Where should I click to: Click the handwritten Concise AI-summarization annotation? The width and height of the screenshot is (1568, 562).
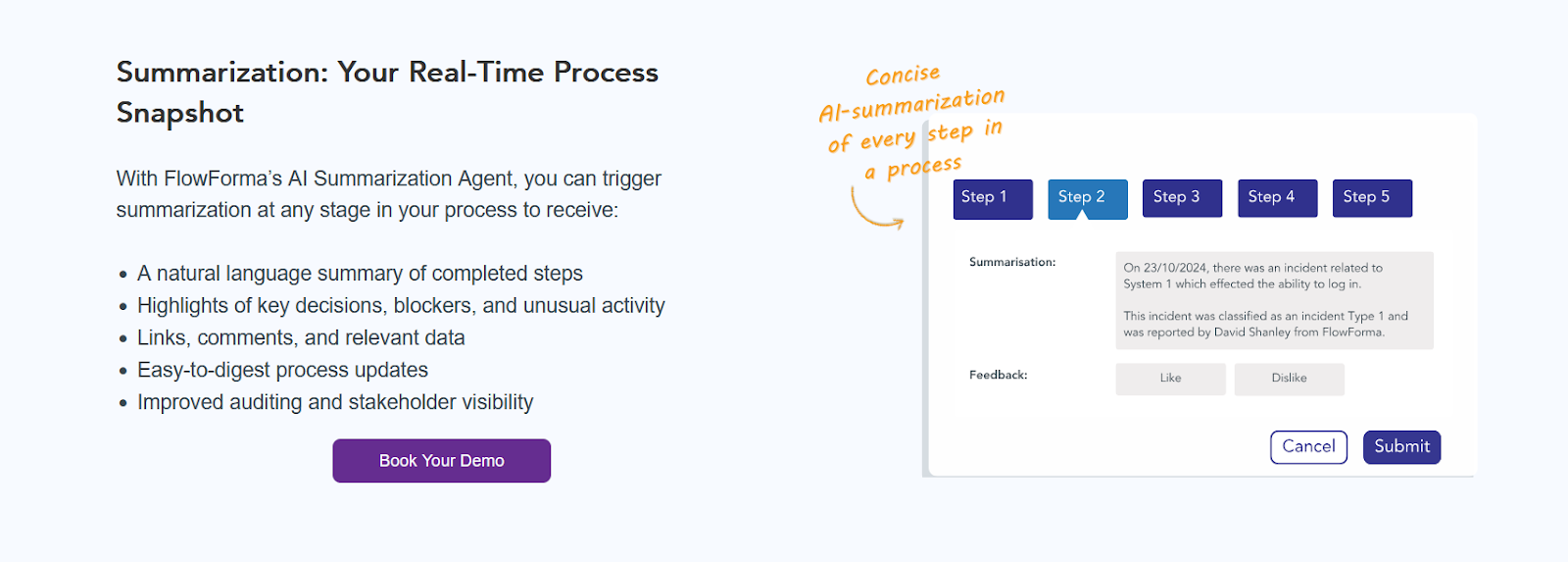click(x=912, y=120)
